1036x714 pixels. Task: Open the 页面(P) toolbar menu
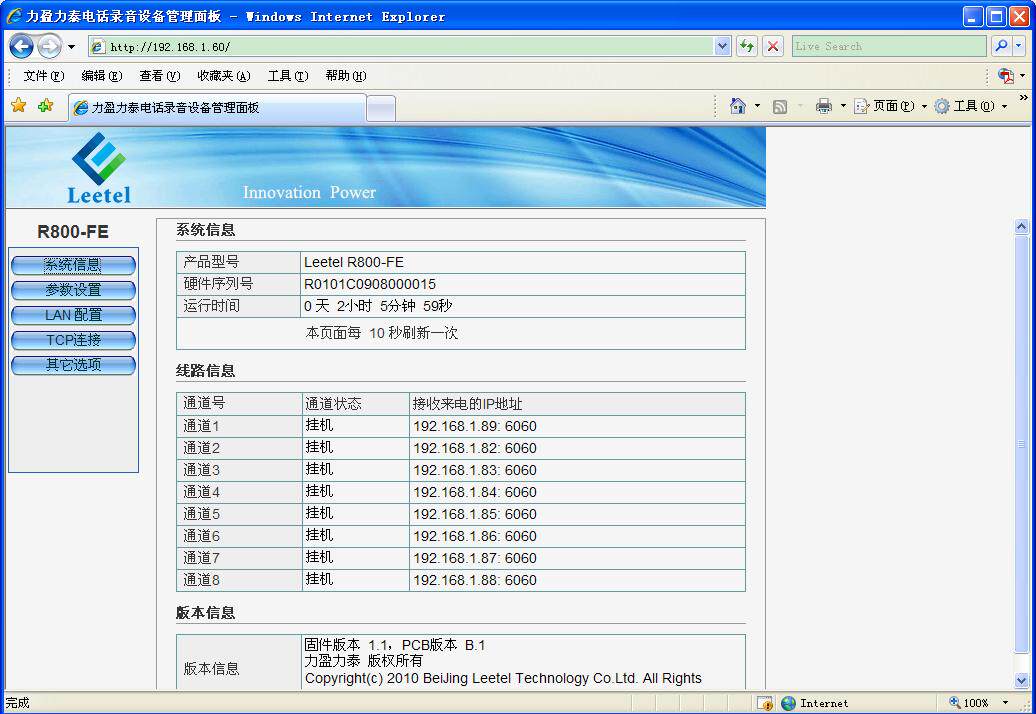890,106
